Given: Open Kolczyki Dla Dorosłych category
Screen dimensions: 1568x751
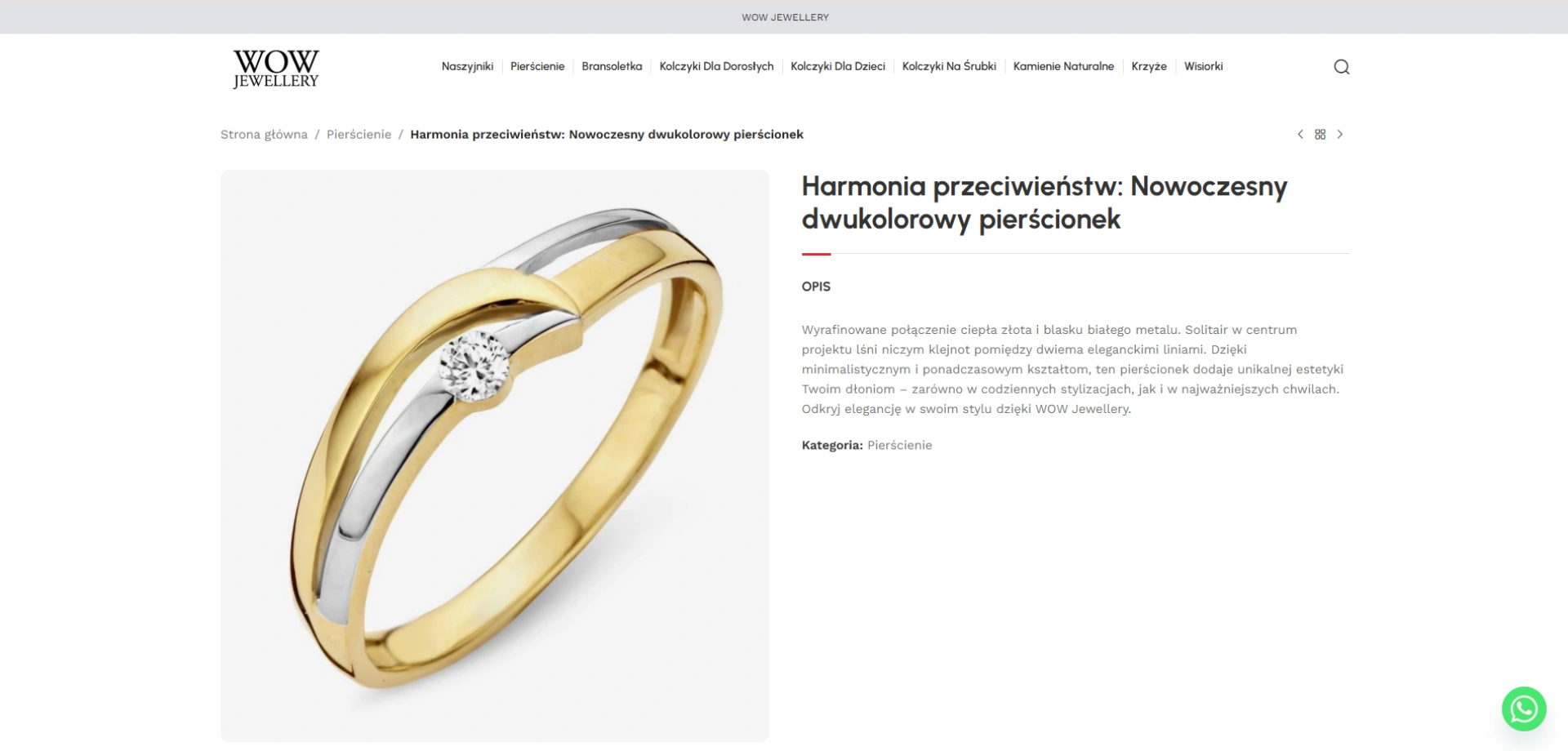Looking at the screenshot, I should pyautogui.click(x=716, y=67).
